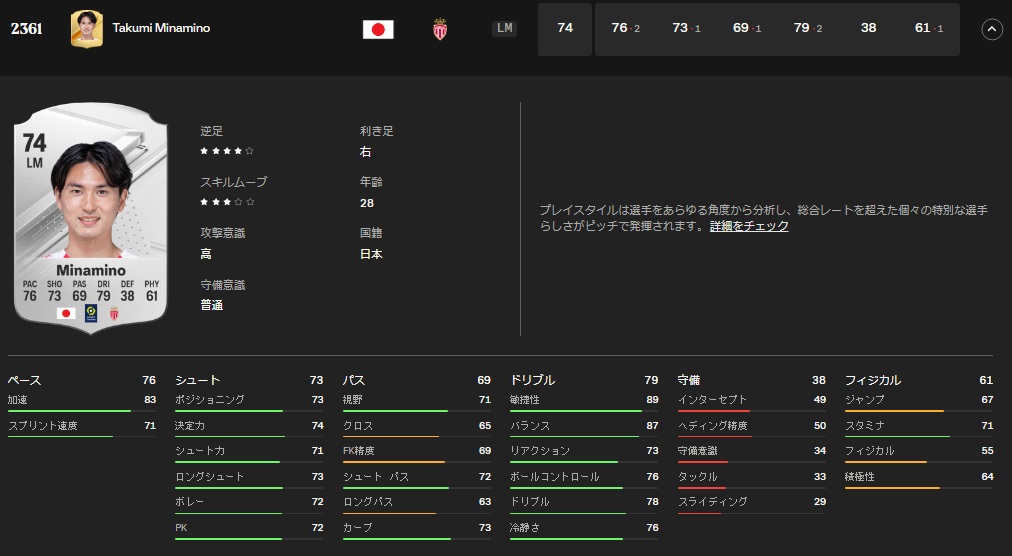Click the Japan flag in the header row
This screenshot has height=556, width=1012.
pos(378,29)
